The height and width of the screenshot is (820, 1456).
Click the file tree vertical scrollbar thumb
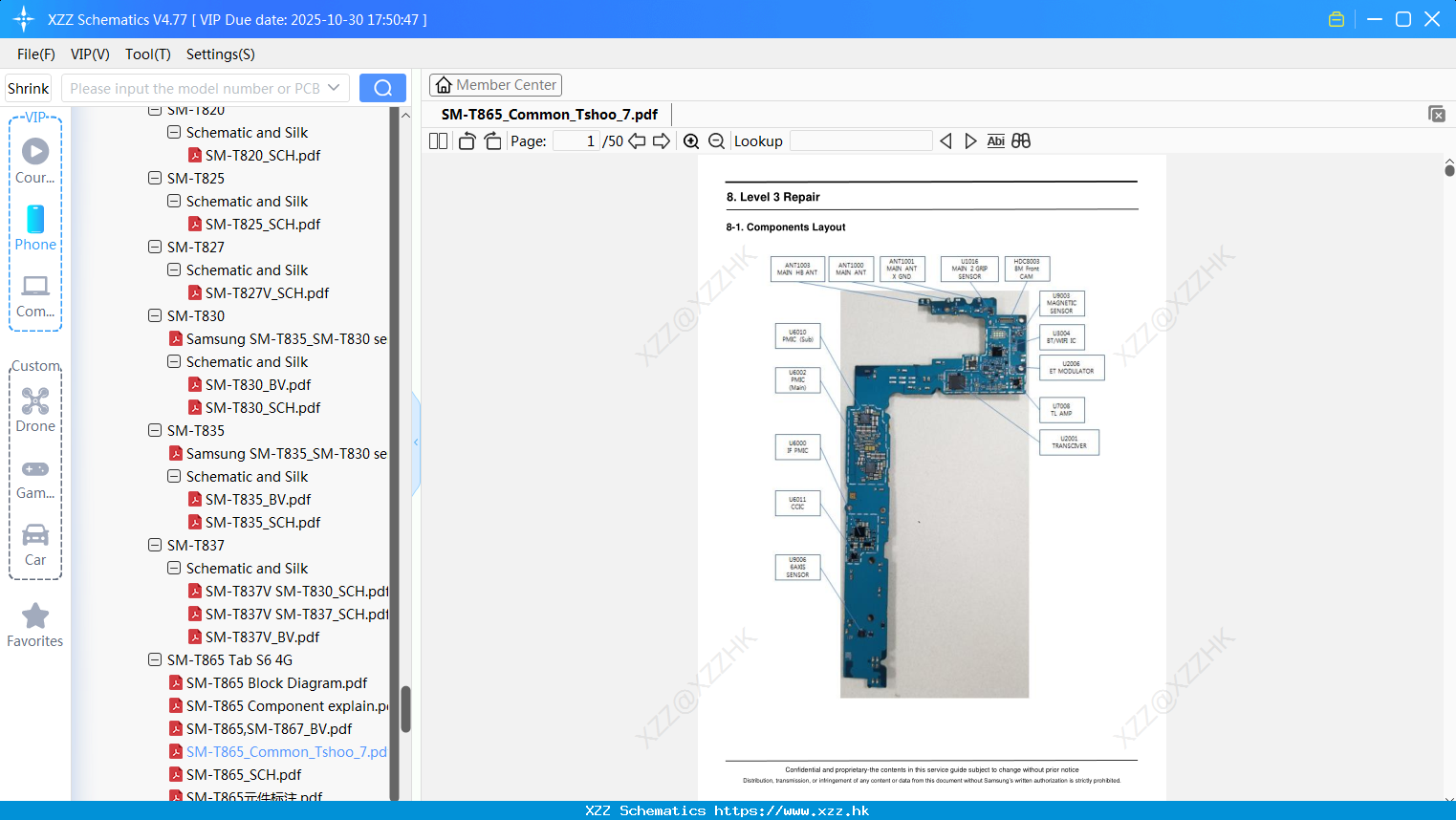pos(405,709)
